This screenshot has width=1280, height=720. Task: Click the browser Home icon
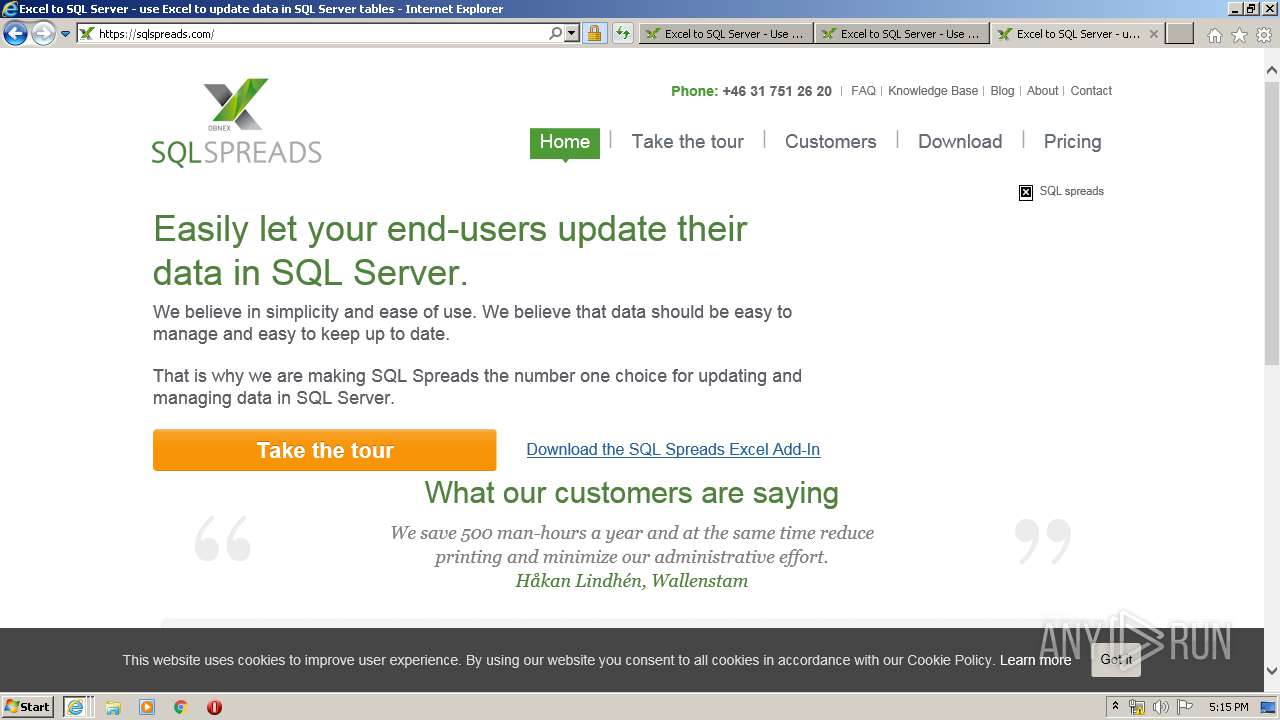pyautogui.click(x=1214, y=35)
